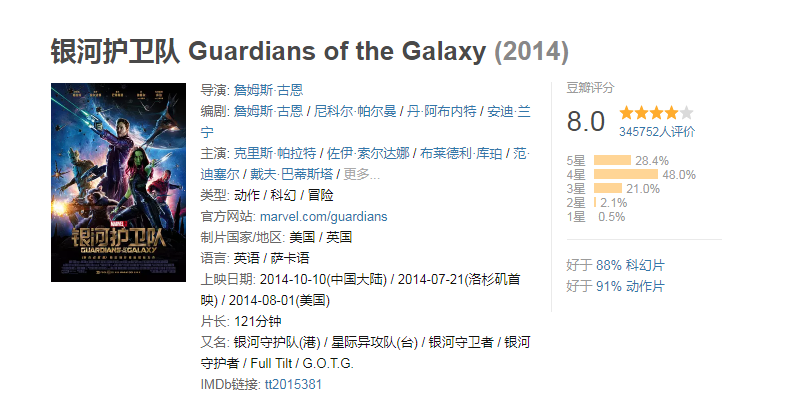Click the Guardians of the Galaxy poster thumbnail
Viewport: 790px width, 411px height.
tap(118, 181)
